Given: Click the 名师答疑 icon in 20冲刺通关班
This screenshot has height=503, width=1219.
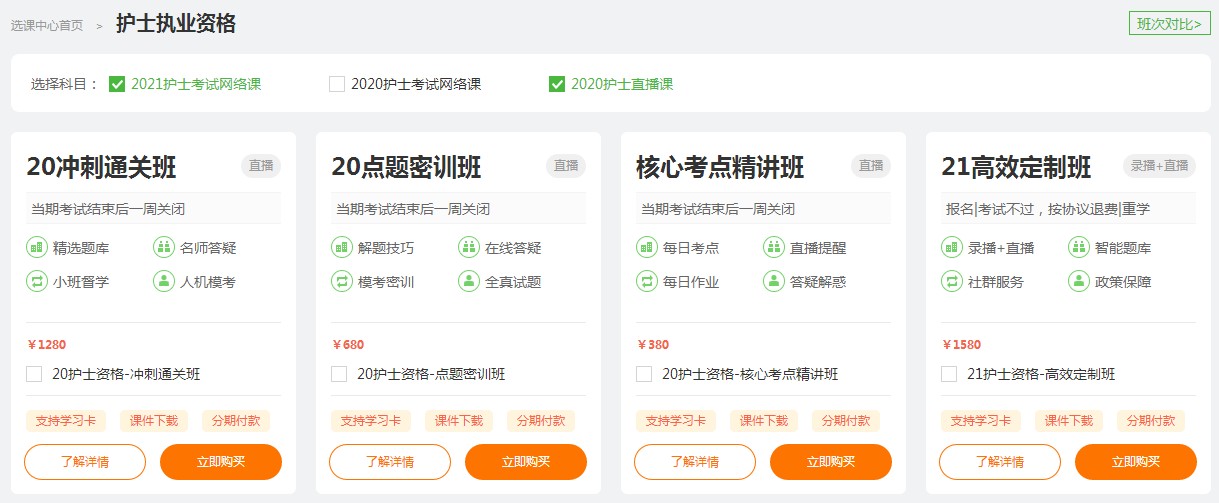Looking at the screenshot, I should (164, 248).
